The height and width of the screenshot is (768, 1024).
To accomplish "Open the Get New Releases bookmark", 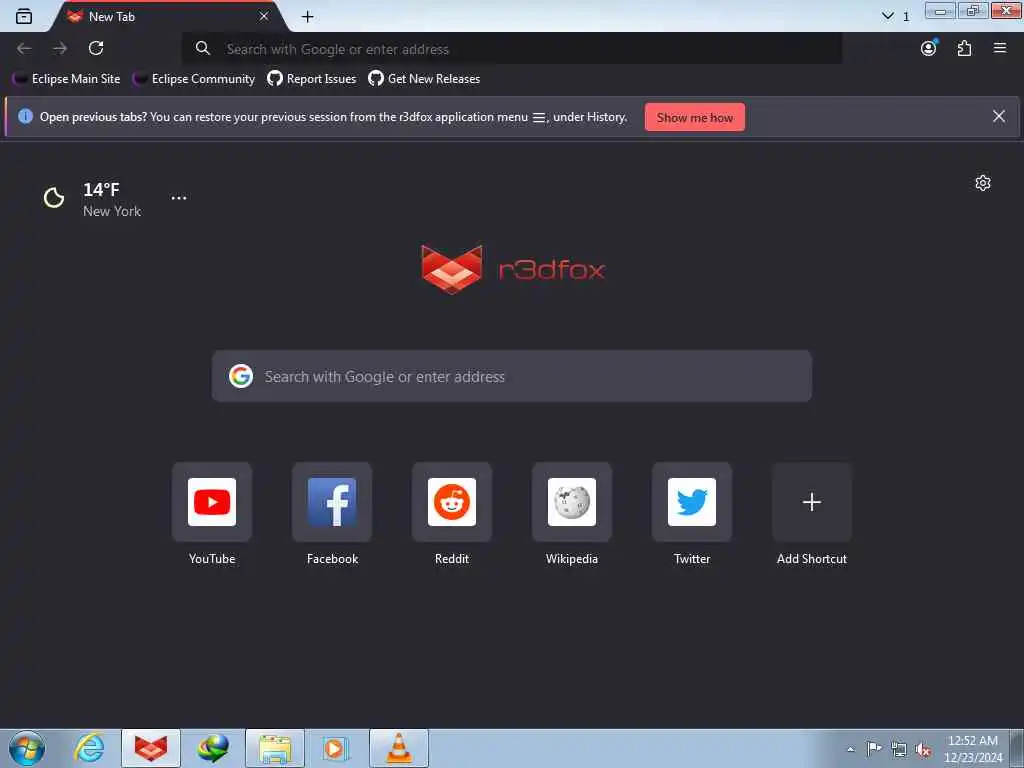I will coord(424,78).
